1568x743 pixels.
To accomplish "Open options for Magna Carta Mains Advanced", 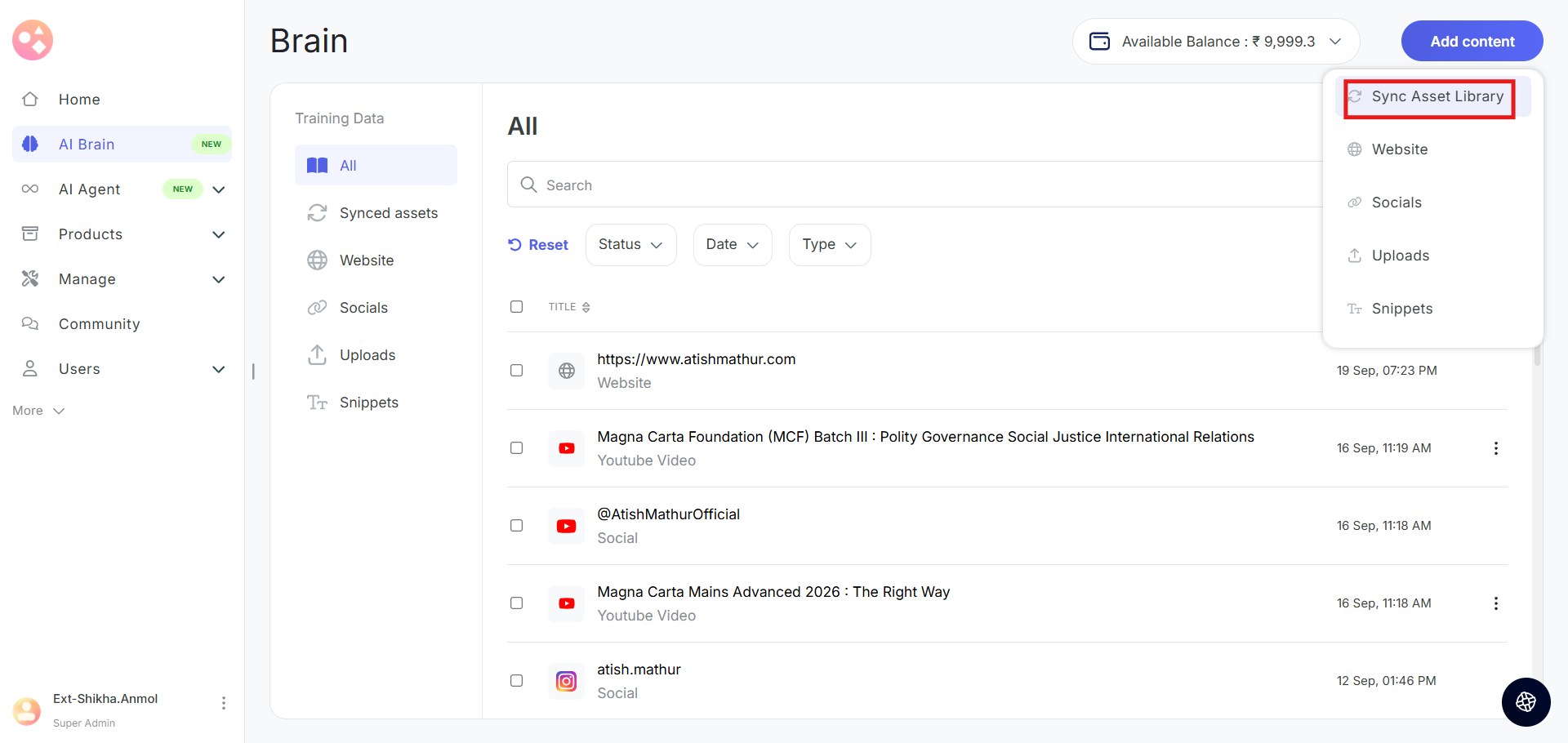I will (x=1495, y=603).
